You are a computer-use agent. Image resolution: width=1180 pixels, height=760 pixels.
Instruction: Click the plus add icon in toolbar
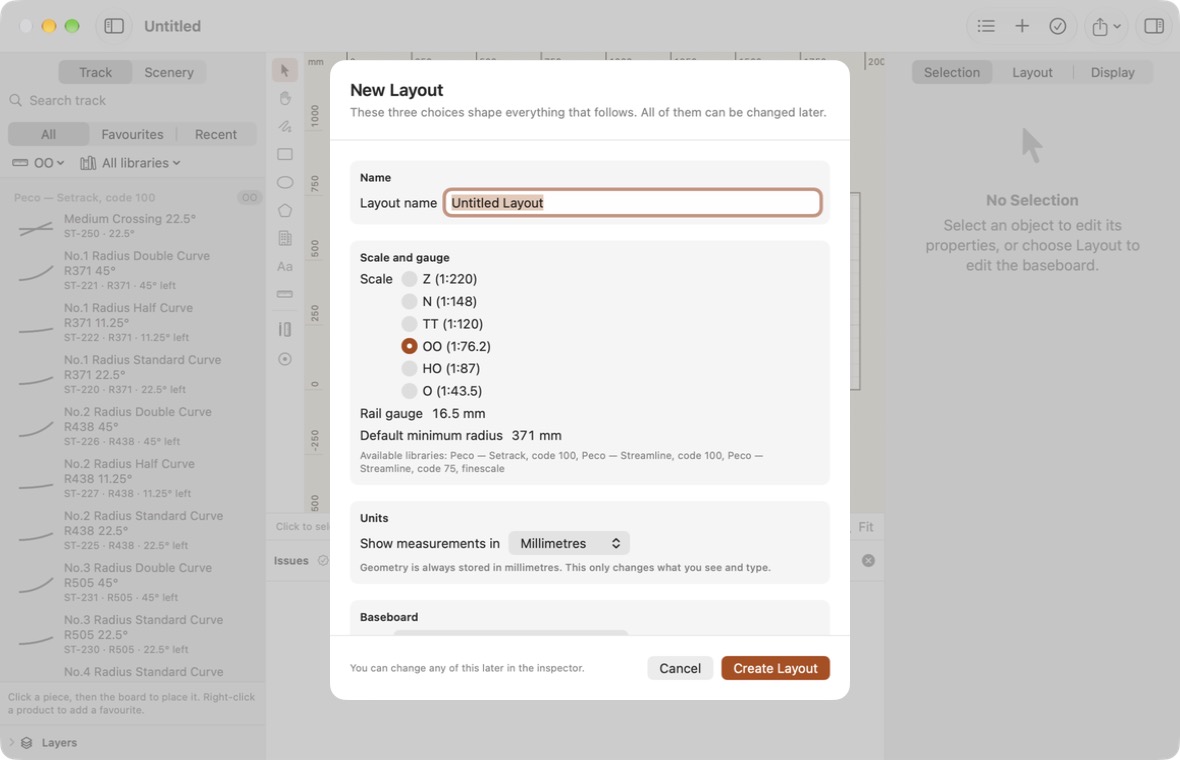[1022, 26]
